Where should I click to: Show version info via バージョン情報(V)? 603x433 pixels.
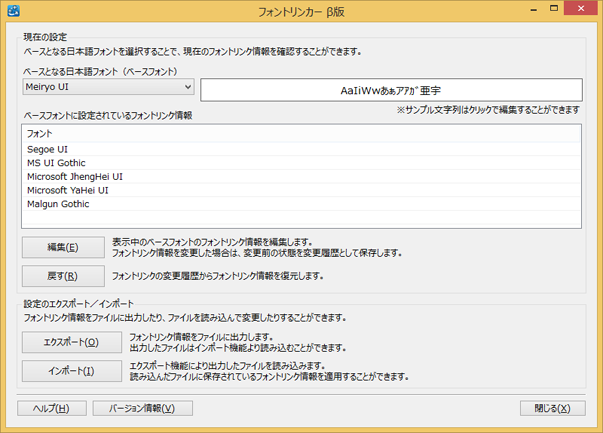pyautogui.click(x=141, y=408)
